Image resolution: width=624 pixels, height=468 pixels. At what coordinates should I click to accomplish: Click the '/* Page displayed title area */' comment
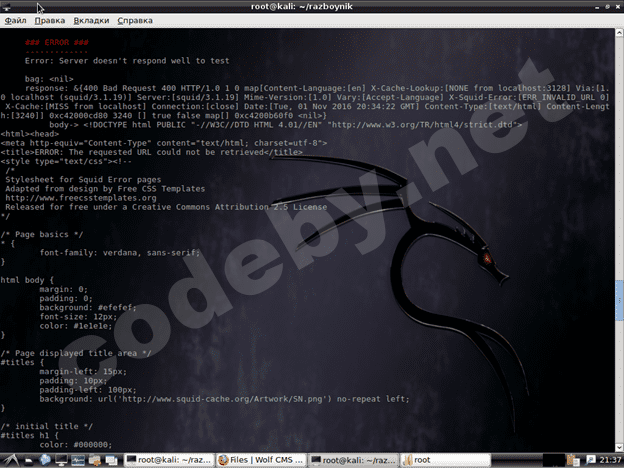[76, 354]
